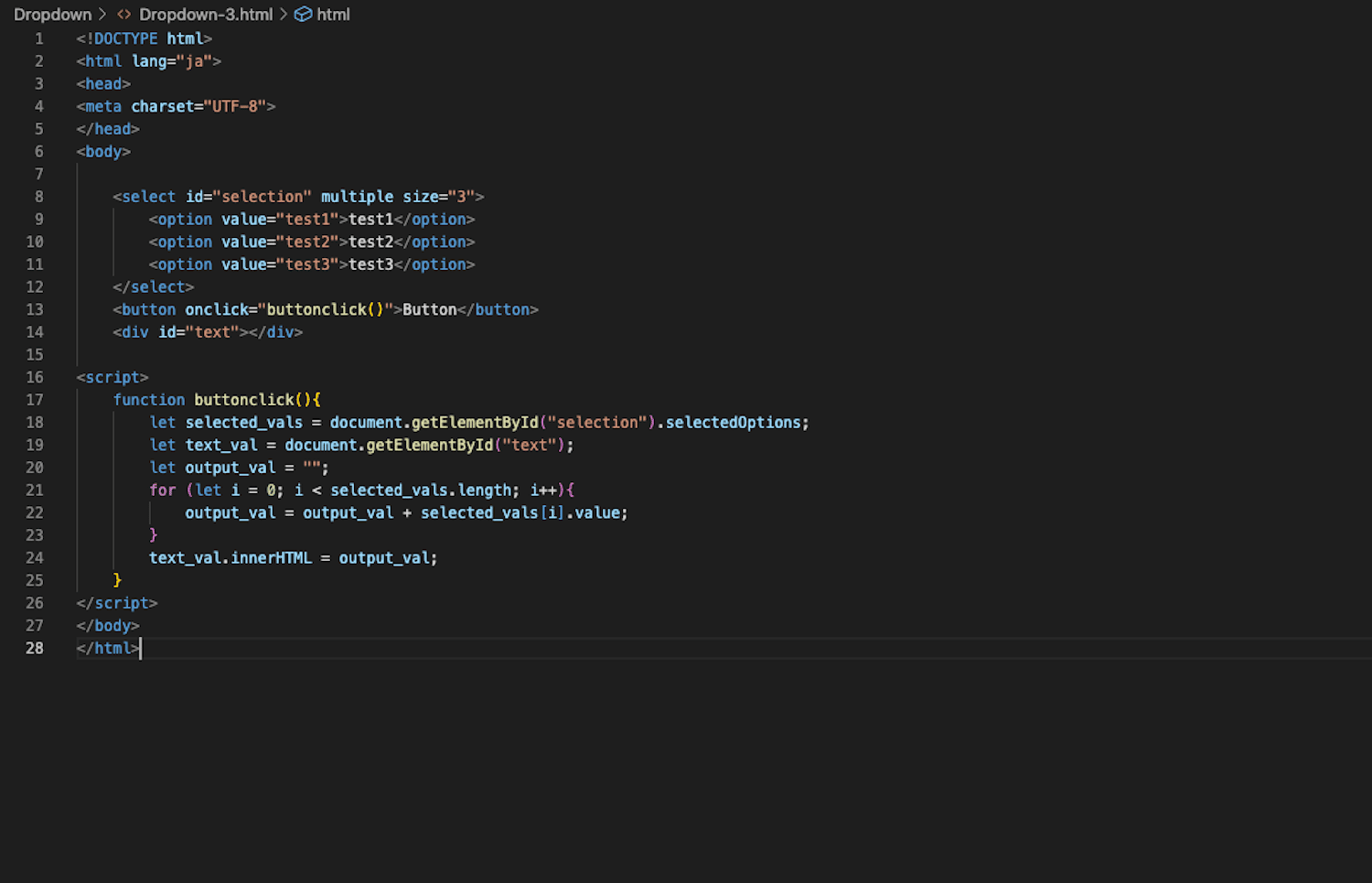
Task: Click the Button label text on line 13
Action: 429,309
